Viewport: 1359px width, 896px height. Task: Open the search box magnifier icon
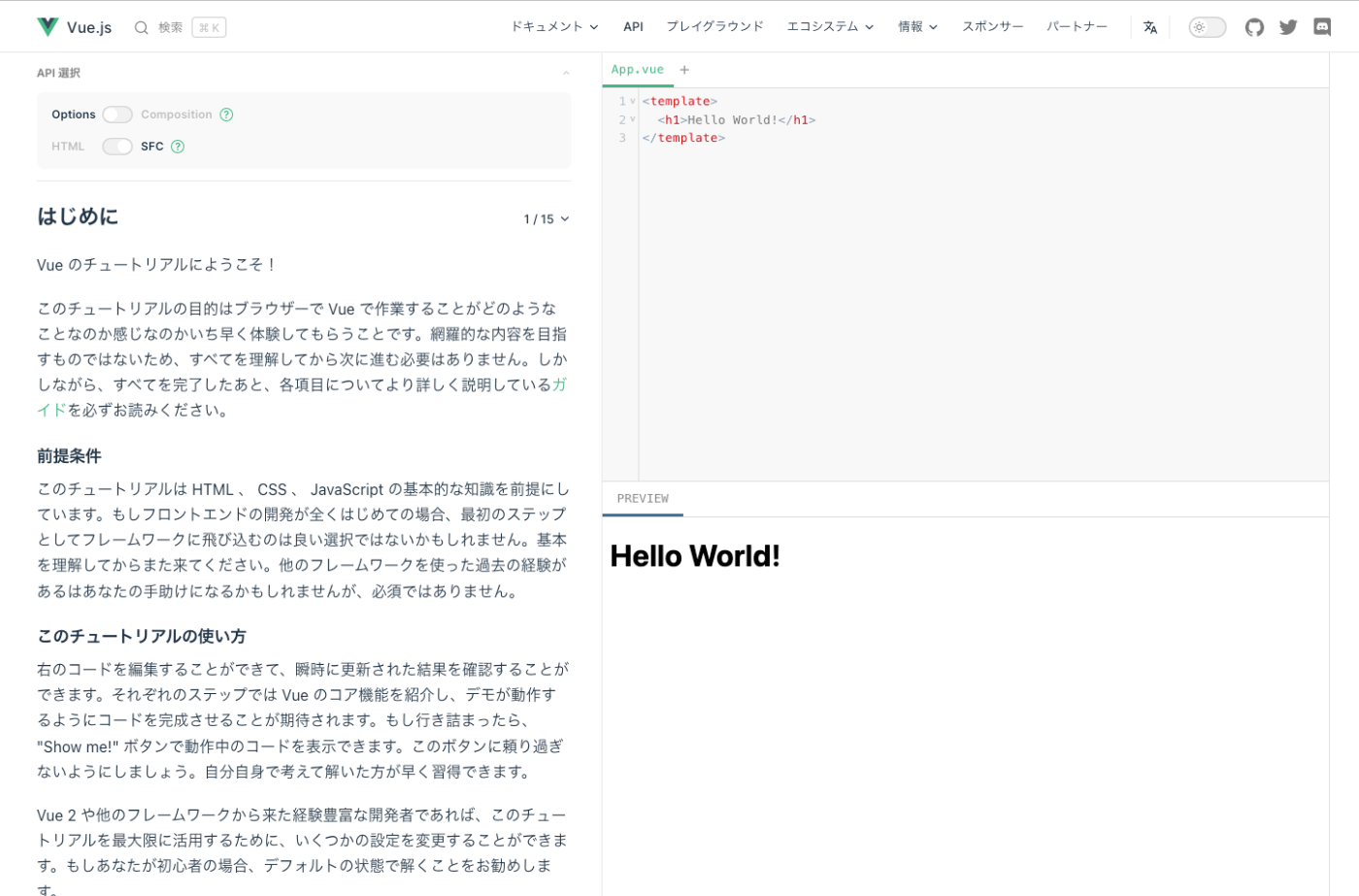click(142, 28)
